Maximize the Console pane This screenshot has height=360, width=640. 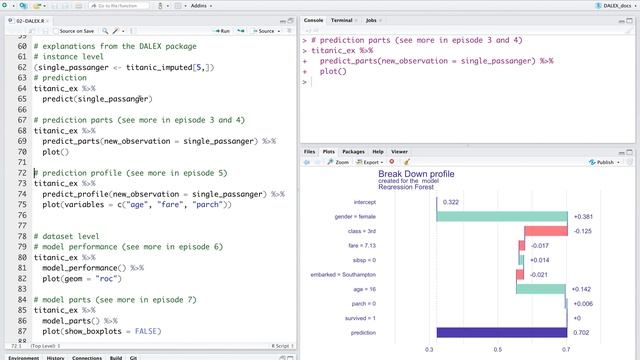629,21
